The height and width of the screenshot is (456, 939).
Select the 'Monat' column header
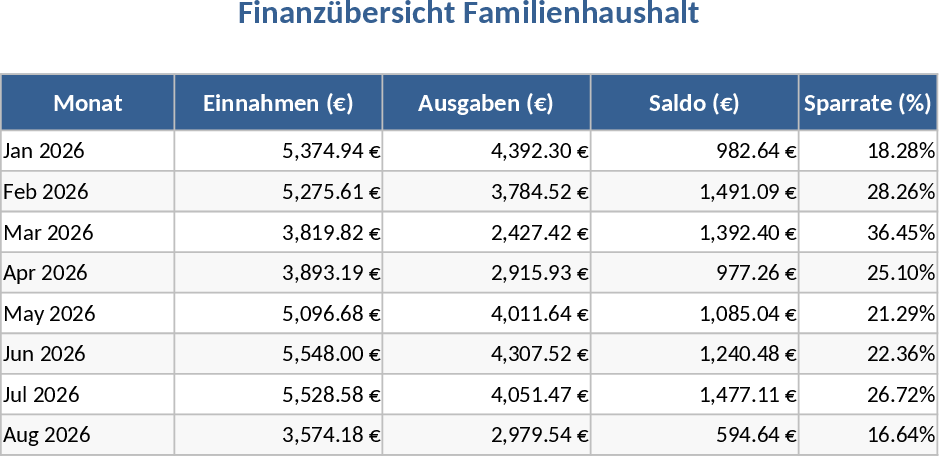88,103
